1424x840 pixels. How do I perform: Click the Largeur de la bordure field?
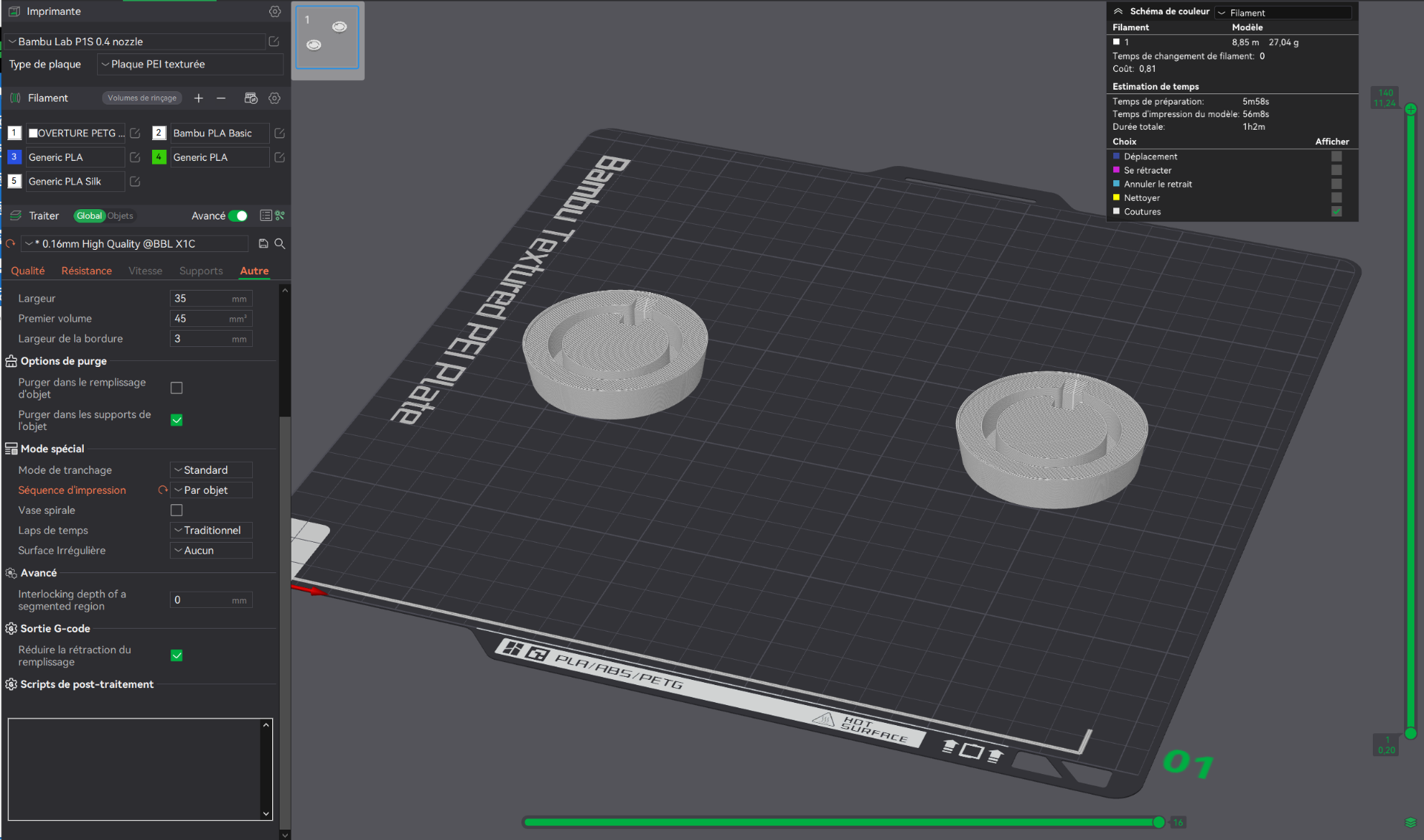[x=211, y=338]
